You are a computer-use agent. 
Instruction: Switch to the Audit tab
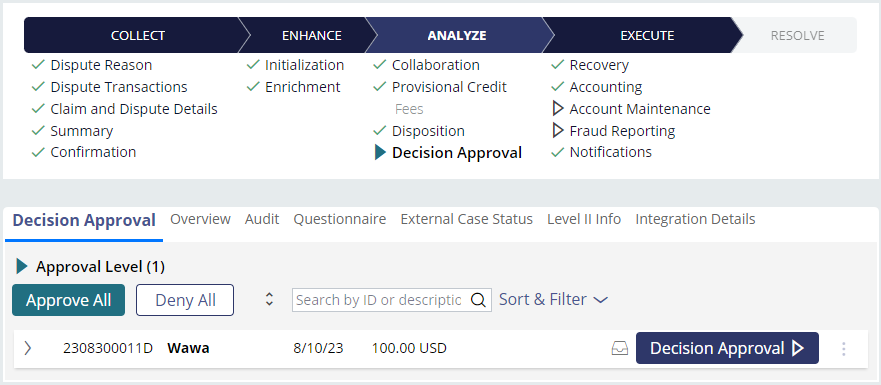pos(262,219)
